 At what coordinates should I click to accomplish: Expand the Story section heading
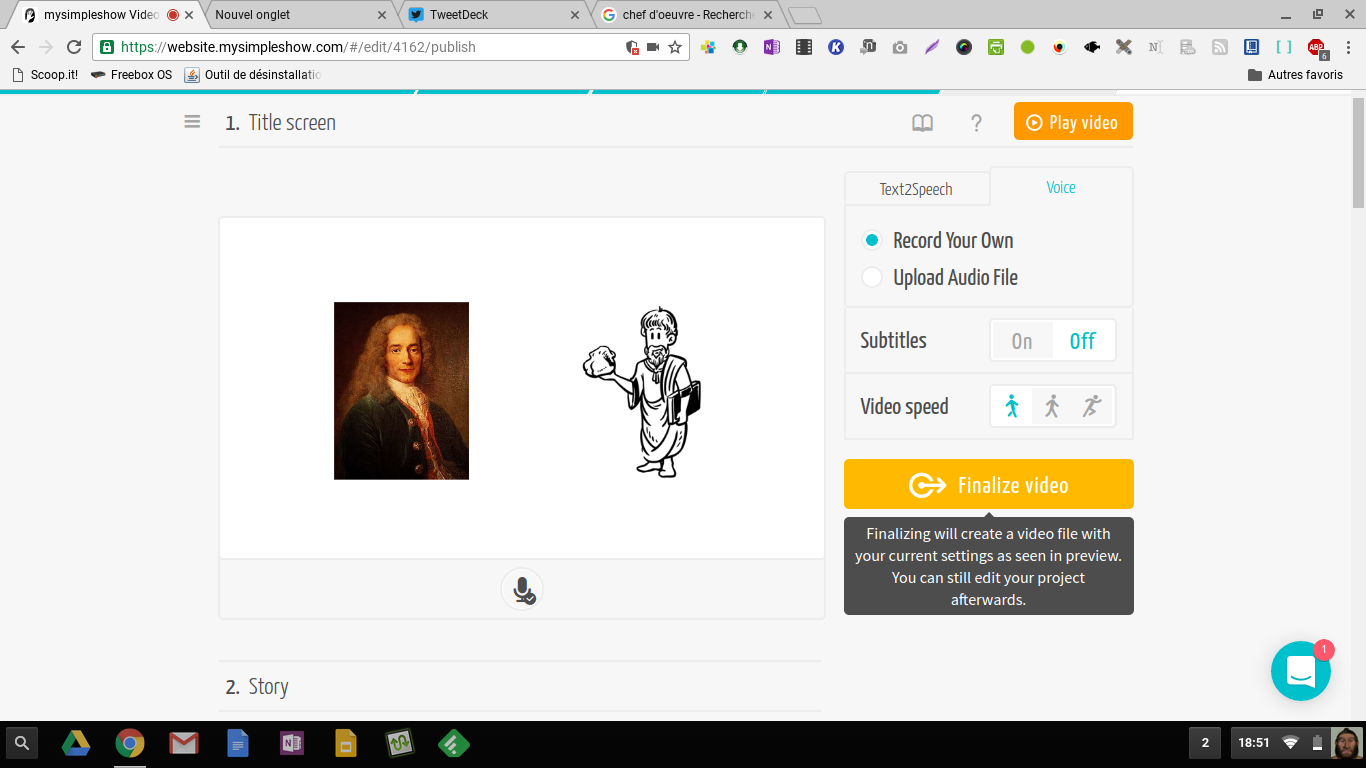(268, 687)
